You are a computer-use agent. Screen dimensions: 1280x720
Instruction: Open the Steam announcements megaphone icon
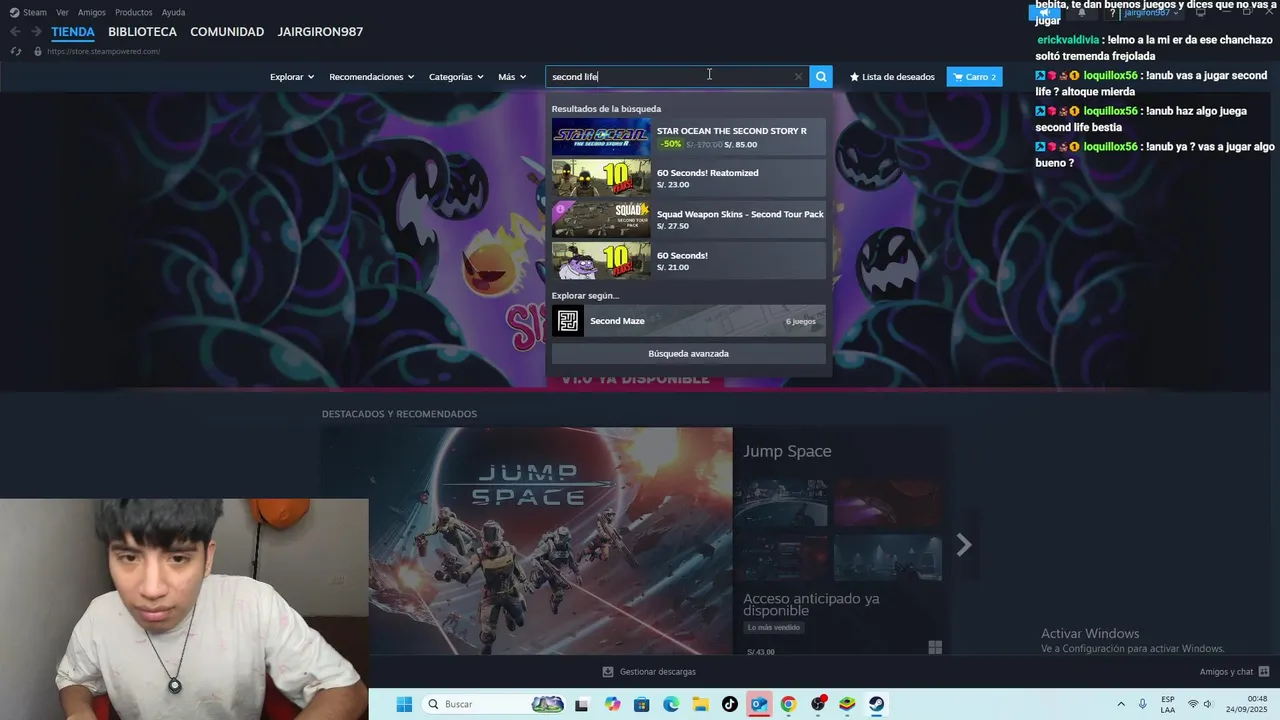coord(1044,13)
